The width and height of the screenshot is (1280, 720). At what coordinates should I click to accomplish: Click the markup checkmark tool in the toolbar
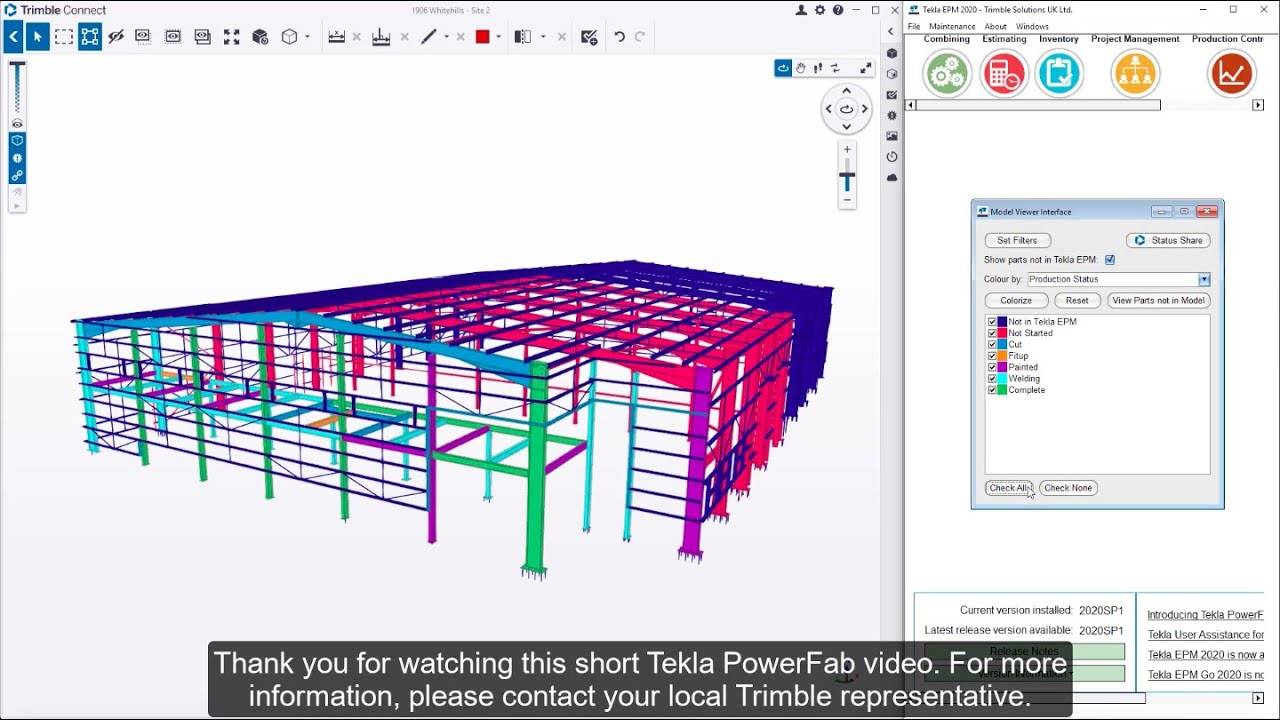pos(587,36)
